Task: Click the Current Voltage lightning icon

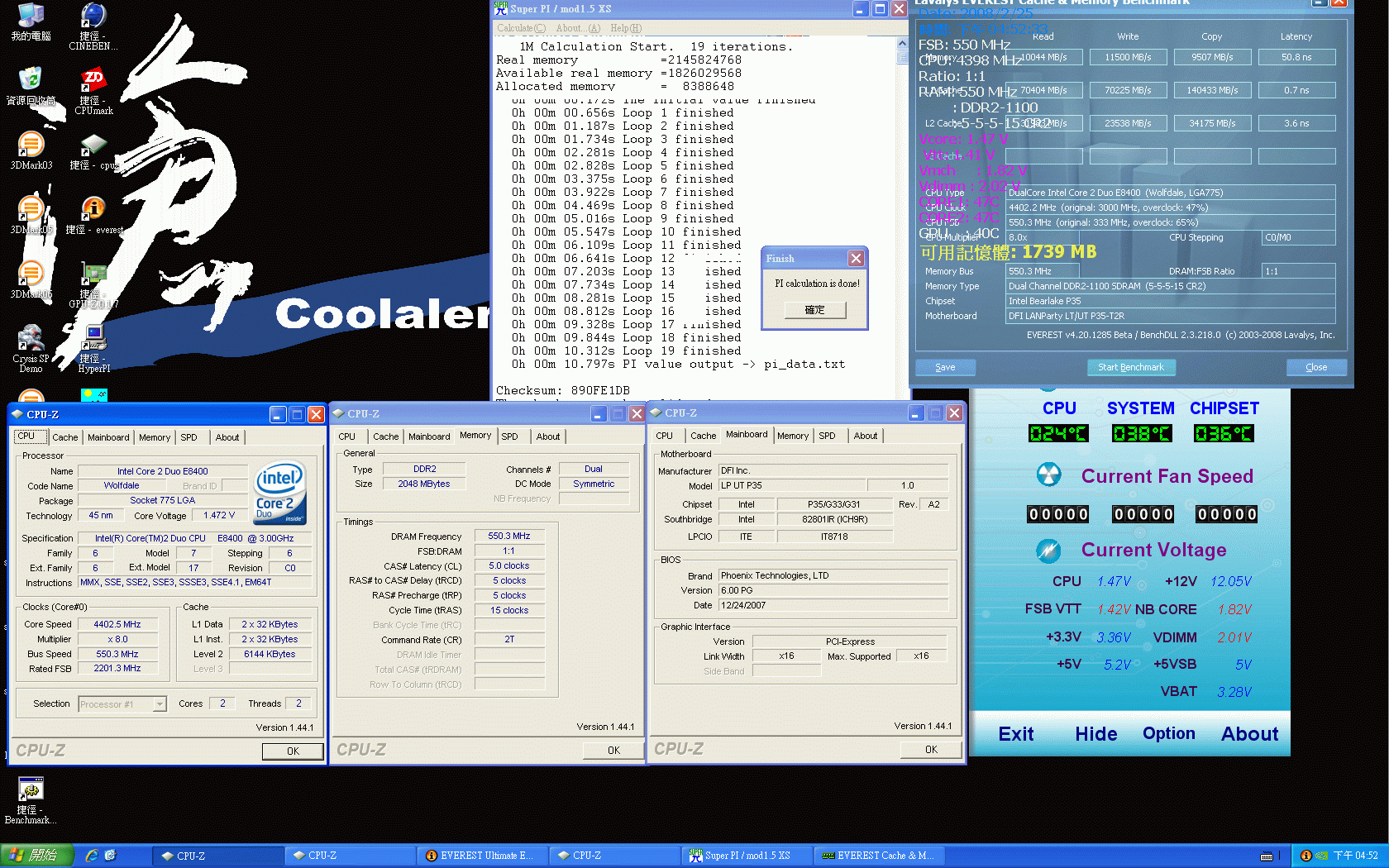Action: [x=1048, y=550]
